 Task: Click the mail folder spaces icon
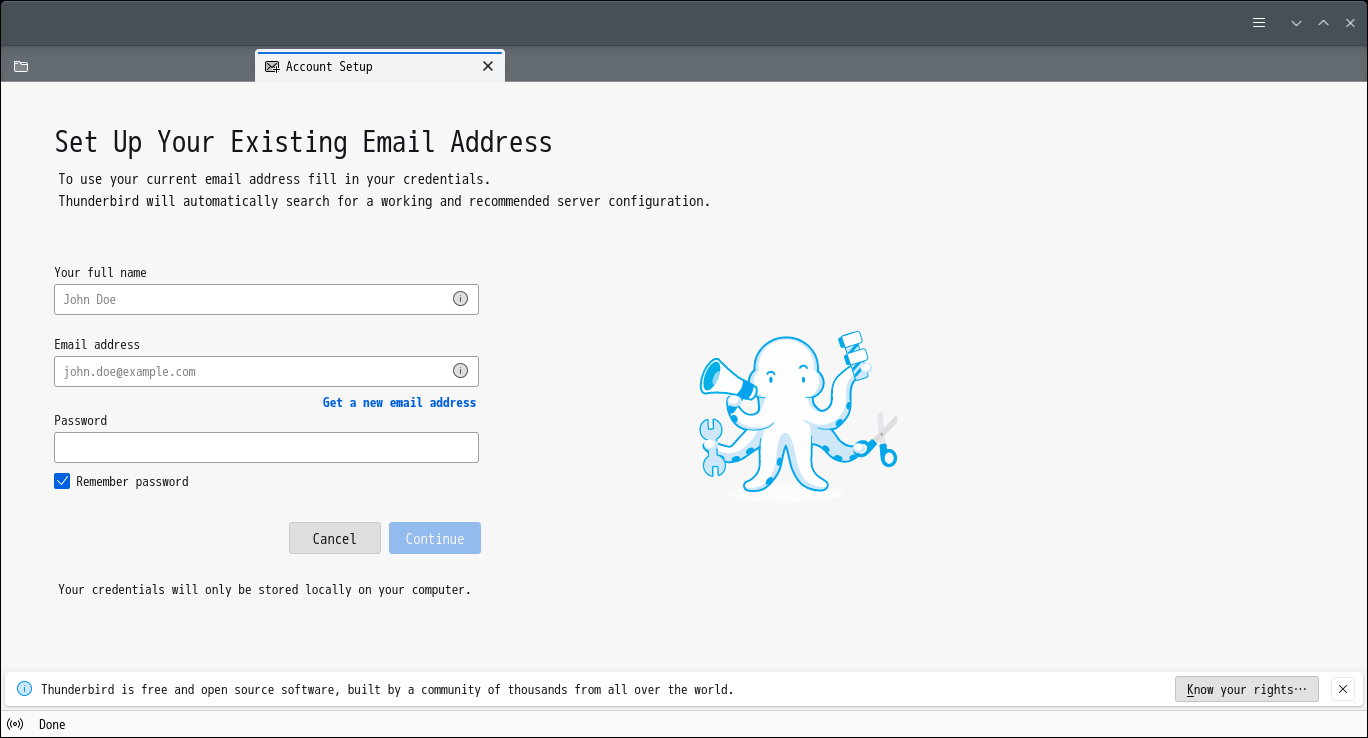click(x=21, y=67)
